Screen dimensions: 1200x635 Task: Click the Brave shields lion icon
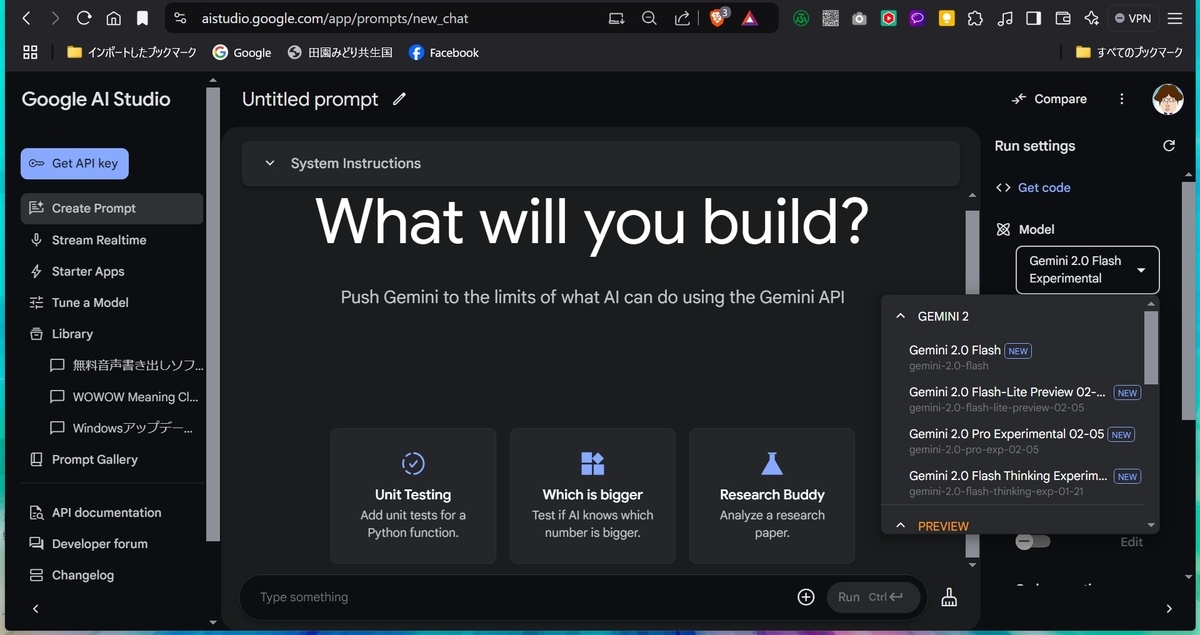pos(717,18)
